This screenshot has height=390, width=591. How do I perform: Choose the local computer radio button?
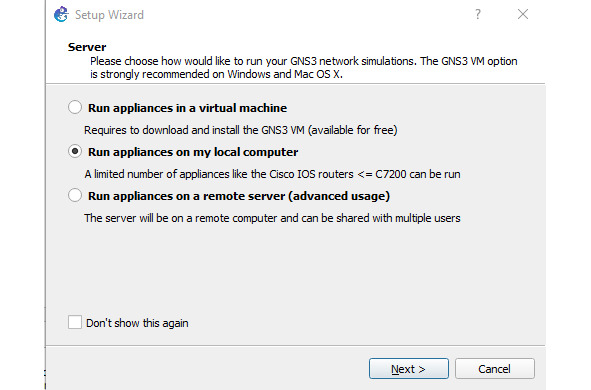pos(75,151)
